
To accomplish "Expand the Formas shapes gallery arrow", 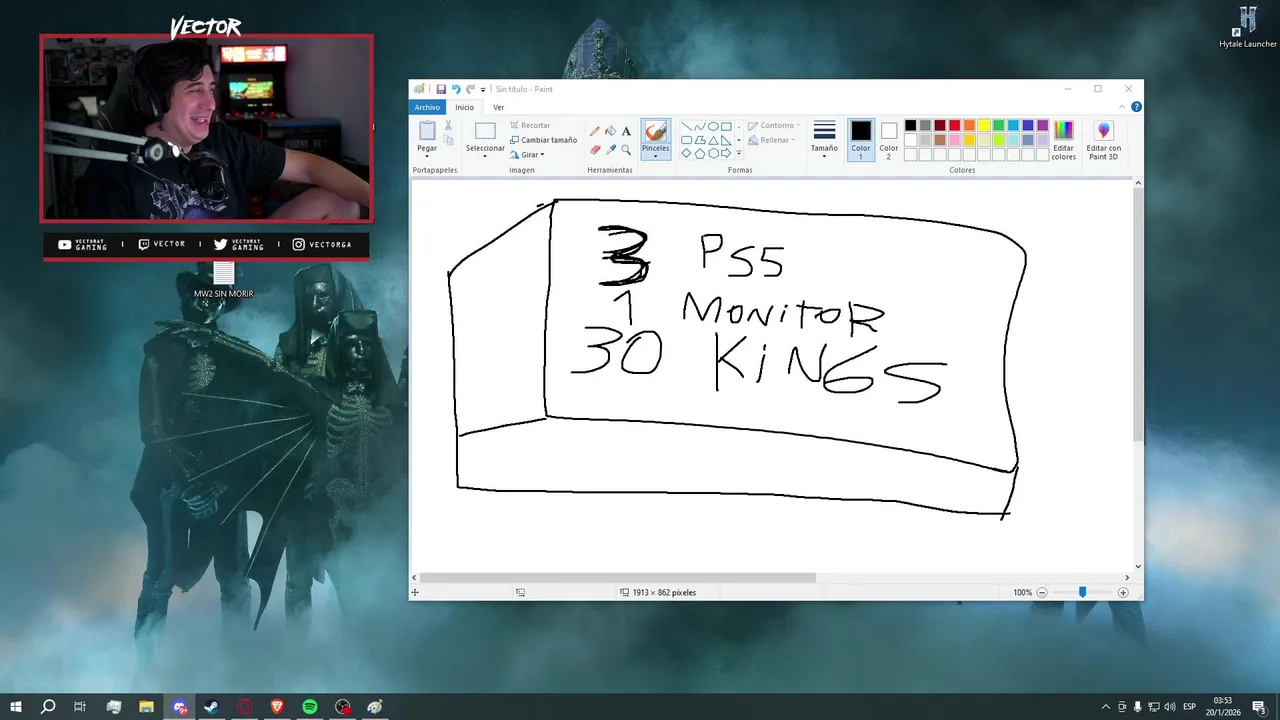I will point(739,154).
